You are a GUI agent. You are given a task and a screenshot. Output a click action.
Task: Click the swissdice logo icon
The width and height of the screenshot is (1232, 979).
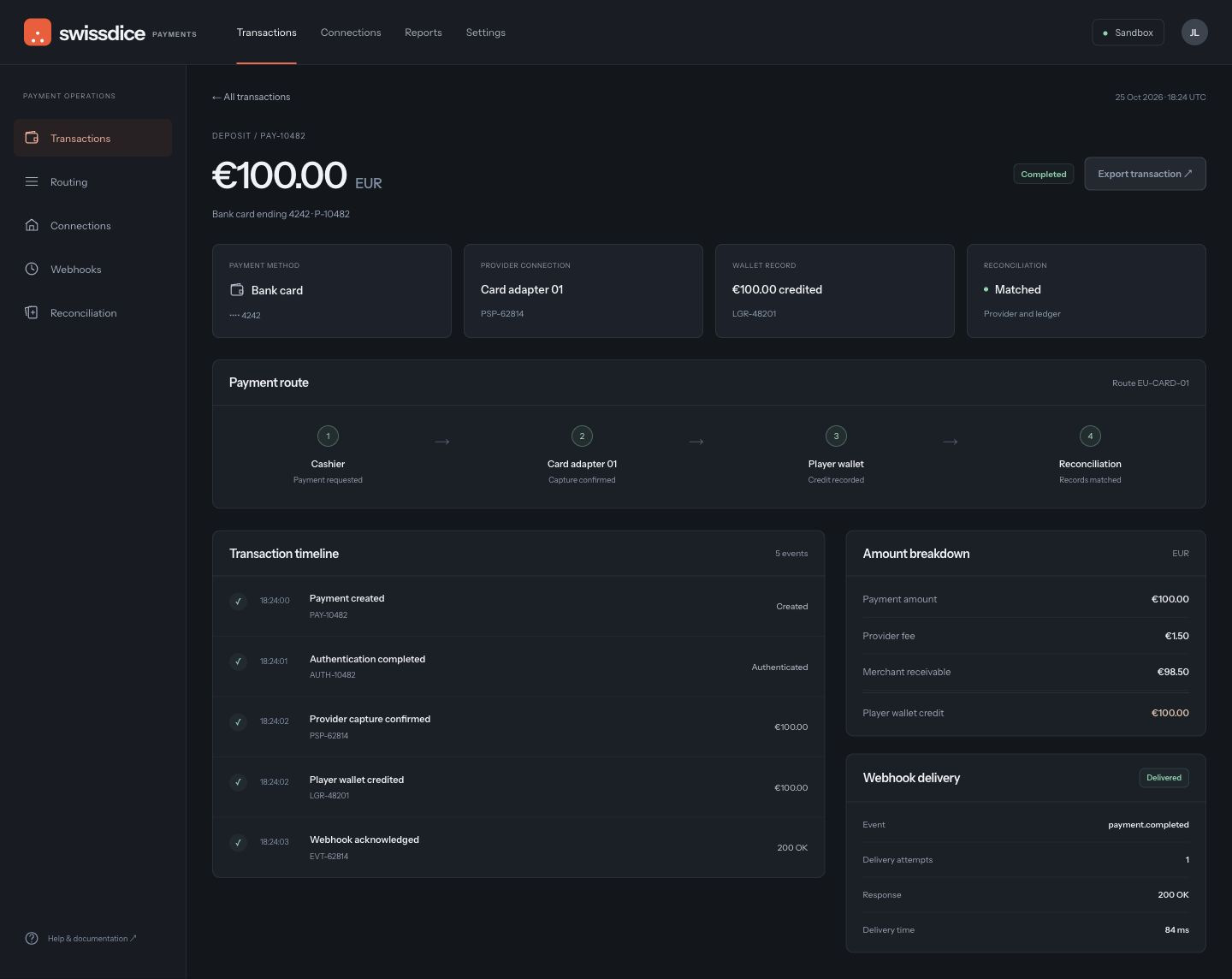38,33
